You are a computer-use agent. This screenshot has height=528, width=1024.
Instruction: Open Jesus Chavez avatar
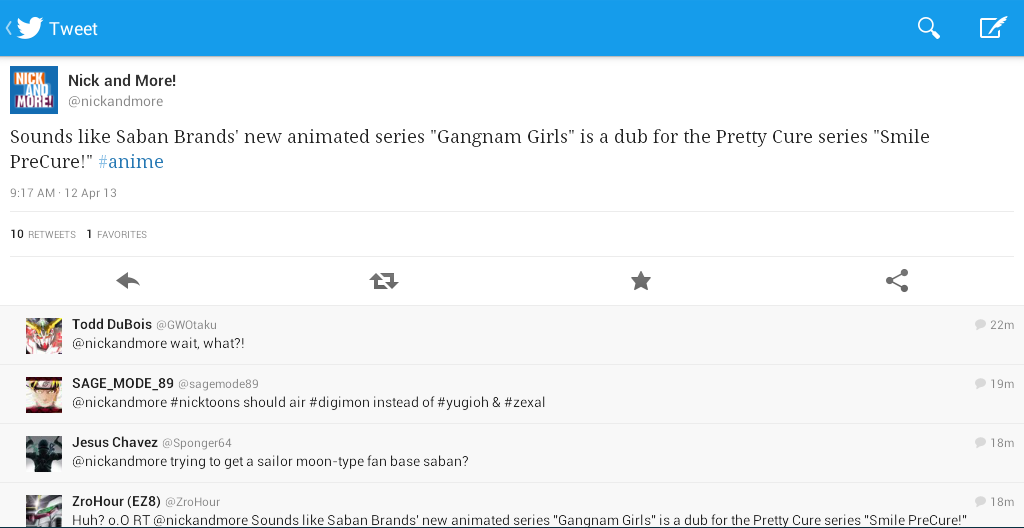[x=44, y=453]
